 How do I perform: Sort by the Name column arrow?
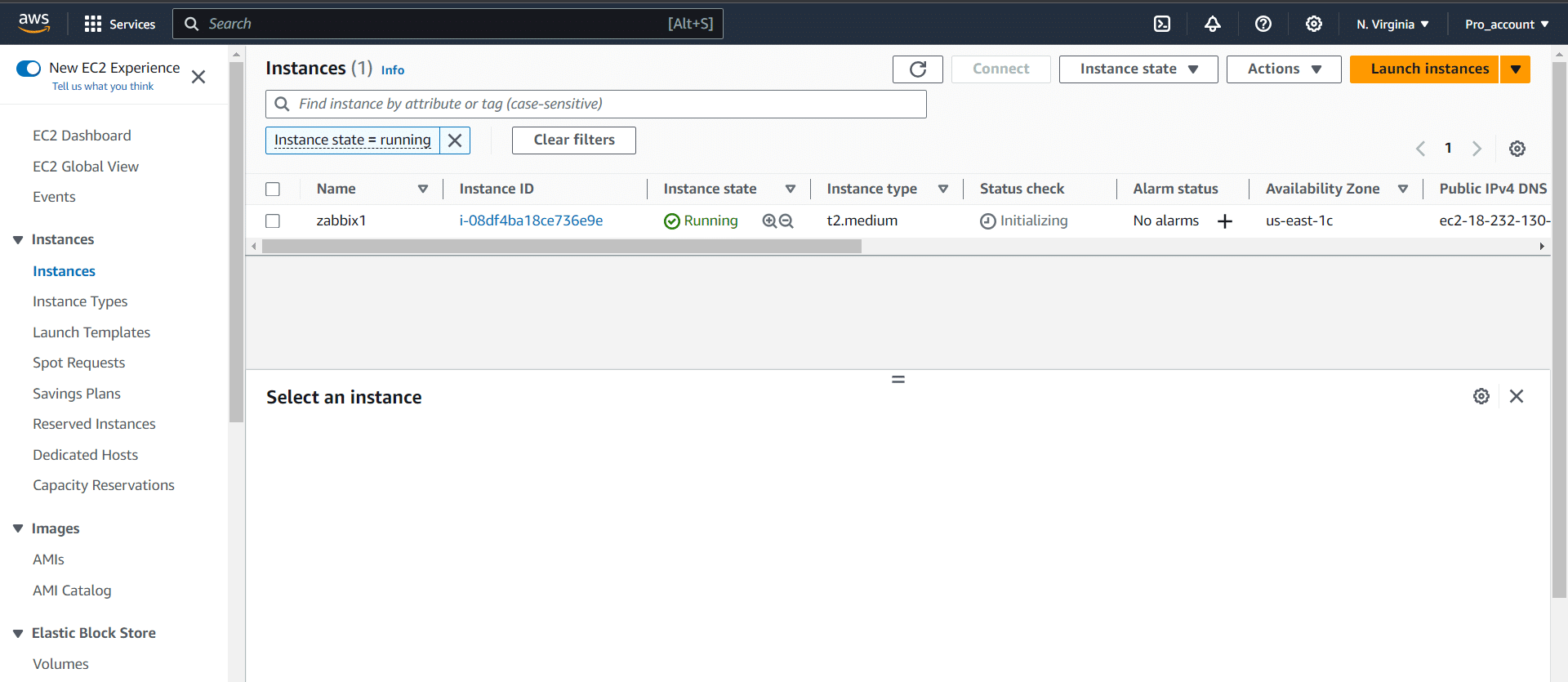[423, 189]
